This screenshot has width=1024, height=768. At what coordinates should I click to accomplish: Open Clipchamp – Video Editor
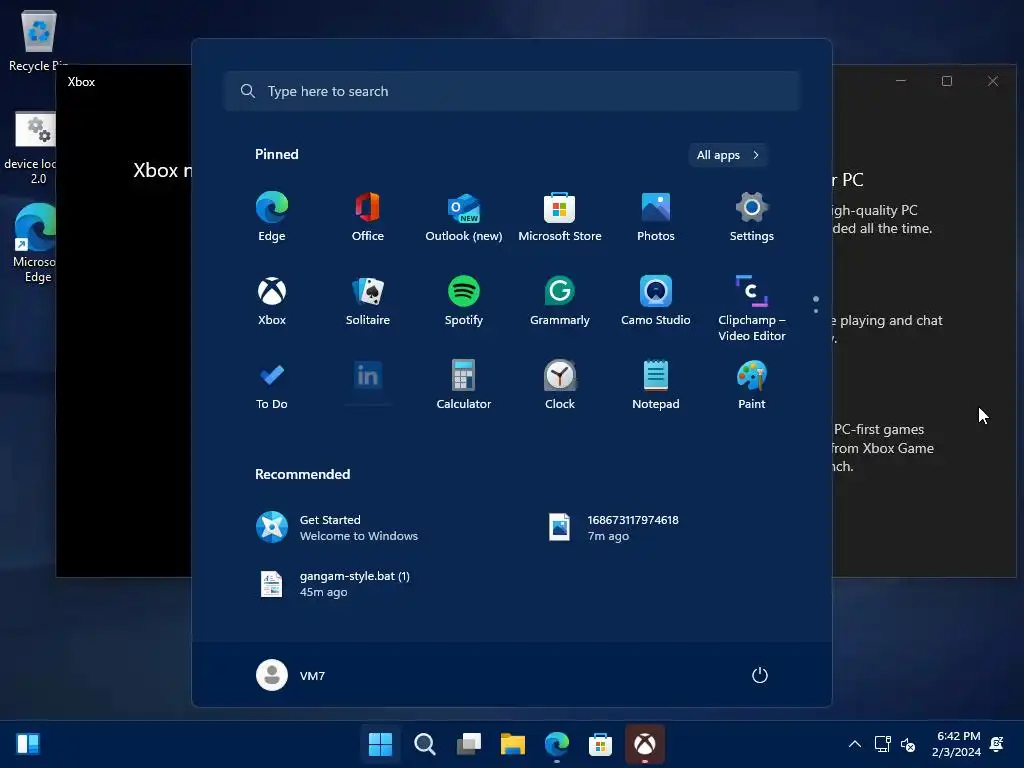click(752, 308)
